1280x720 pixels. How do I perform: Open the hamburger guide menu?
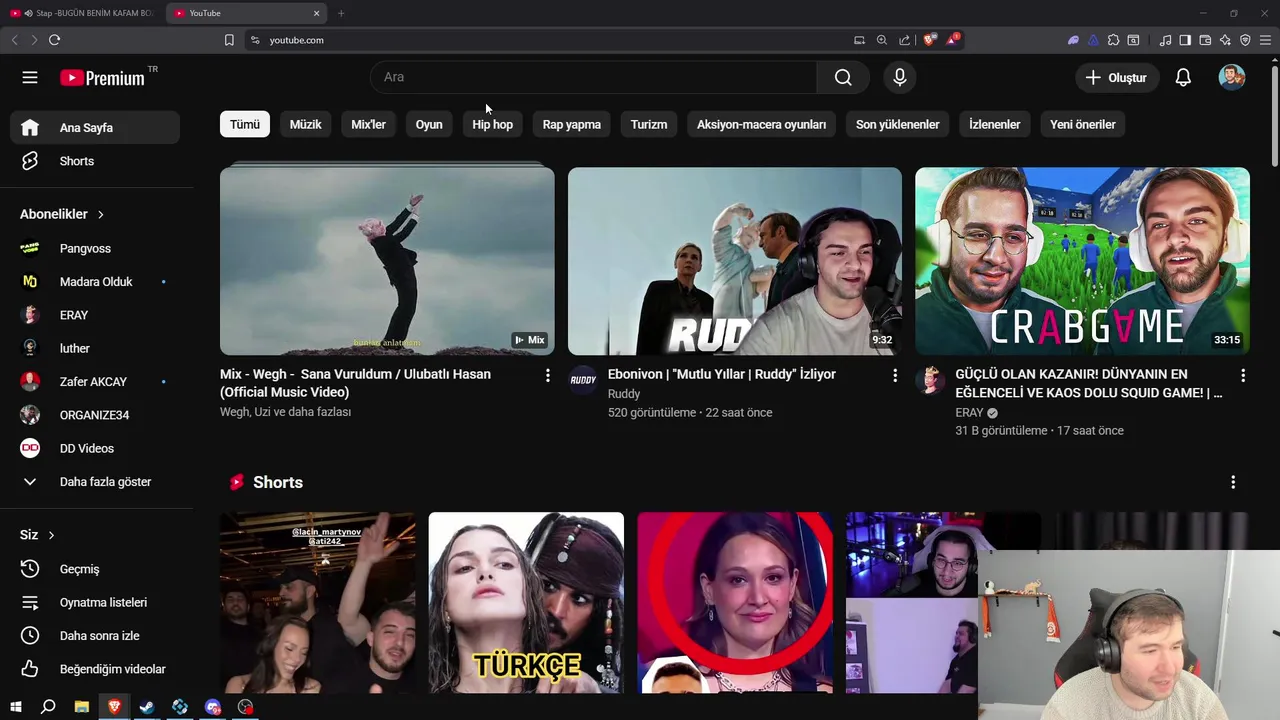(x=30, y=77)
